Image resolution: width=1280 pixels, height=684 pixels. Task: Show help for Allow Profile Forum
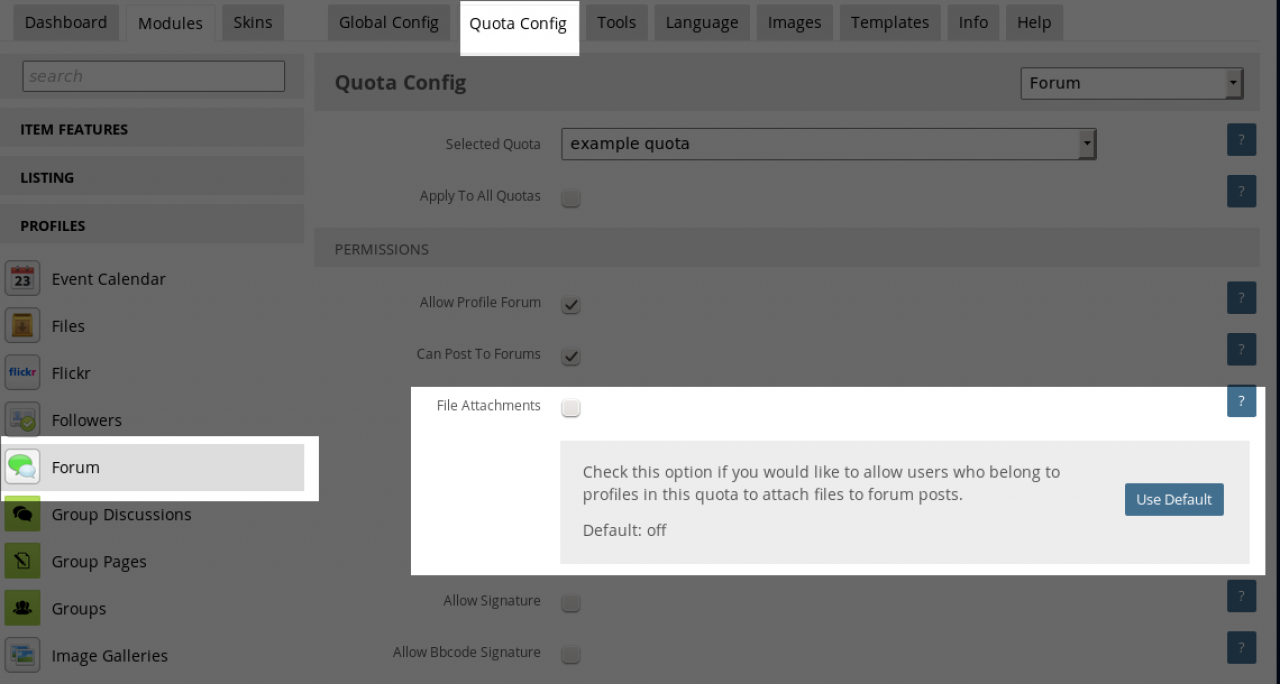(x=1241, y=297)
